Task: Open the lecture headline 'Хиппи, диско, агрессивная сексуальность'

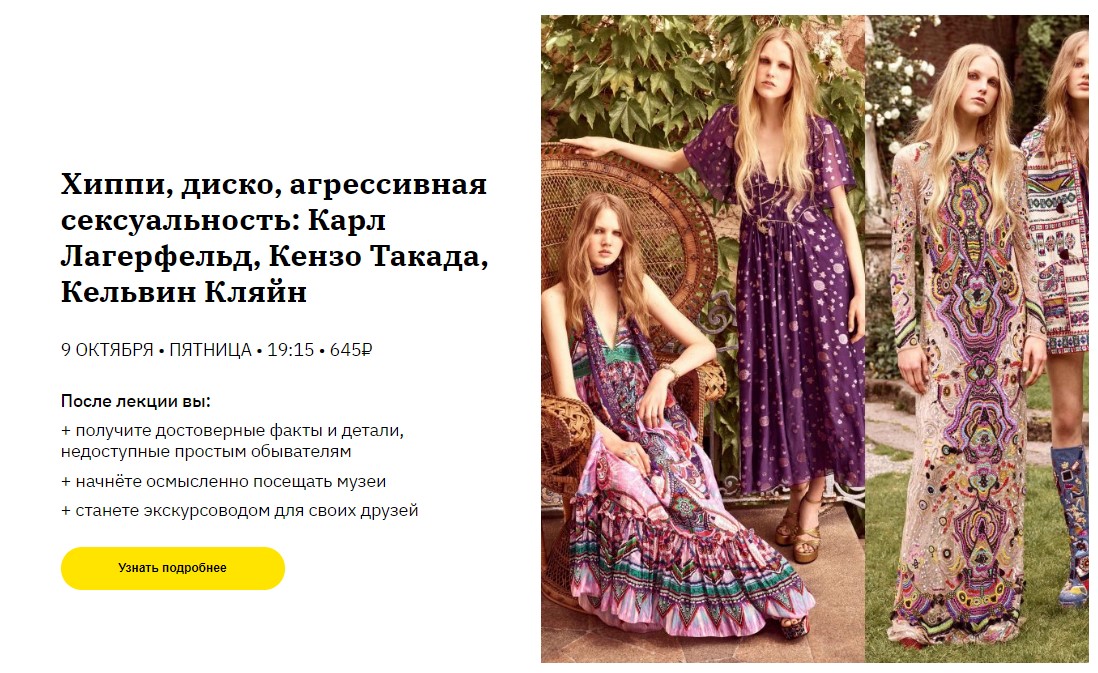Action: click(274, 237)
